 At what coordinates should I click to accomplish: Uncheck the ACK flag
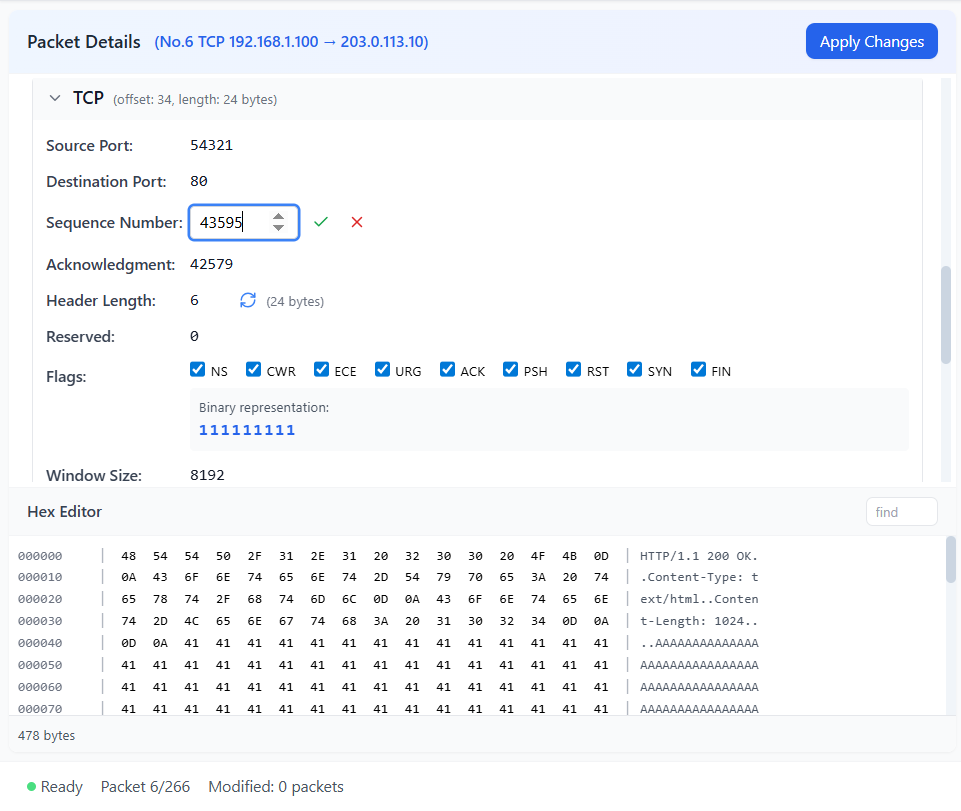pos(447,369)
